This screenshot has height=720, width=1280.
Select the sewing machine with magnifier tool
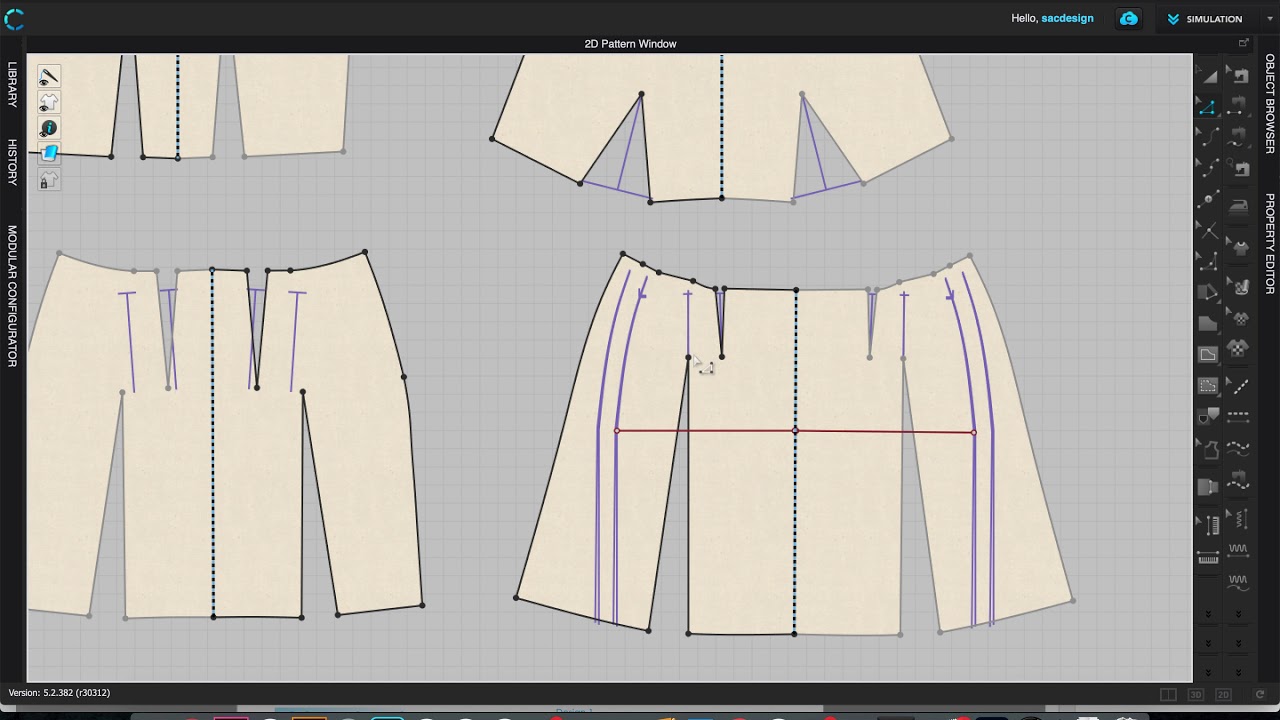[1239, 167]
